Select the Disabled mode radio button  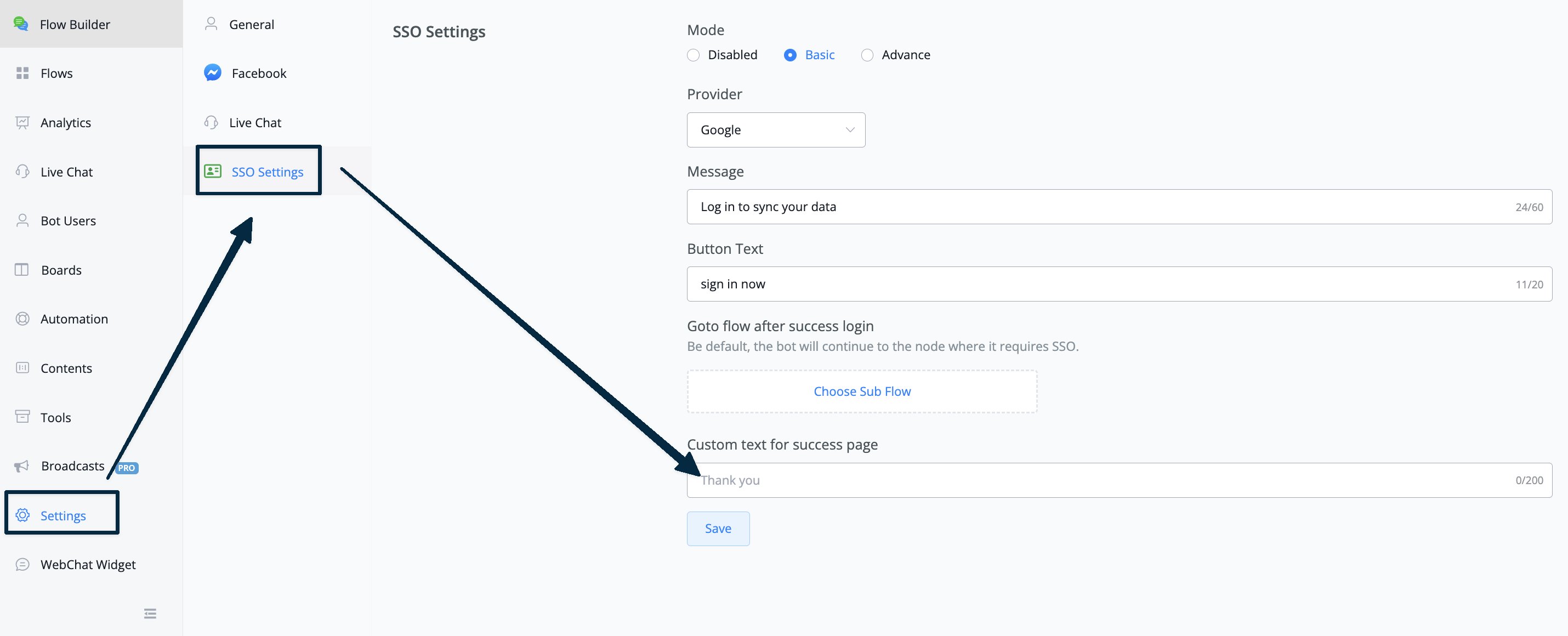coord(692,55)
